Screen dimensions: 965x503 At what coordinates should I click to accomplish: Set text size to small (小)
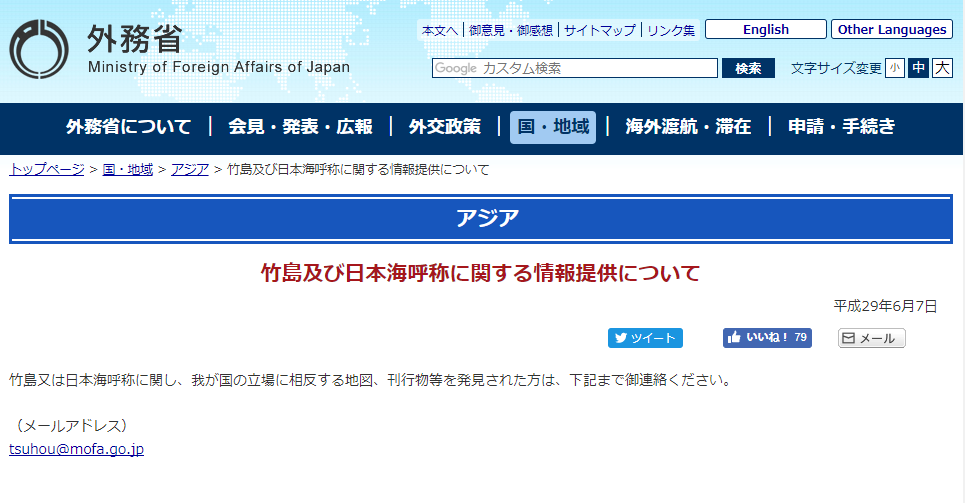(894, 68)
